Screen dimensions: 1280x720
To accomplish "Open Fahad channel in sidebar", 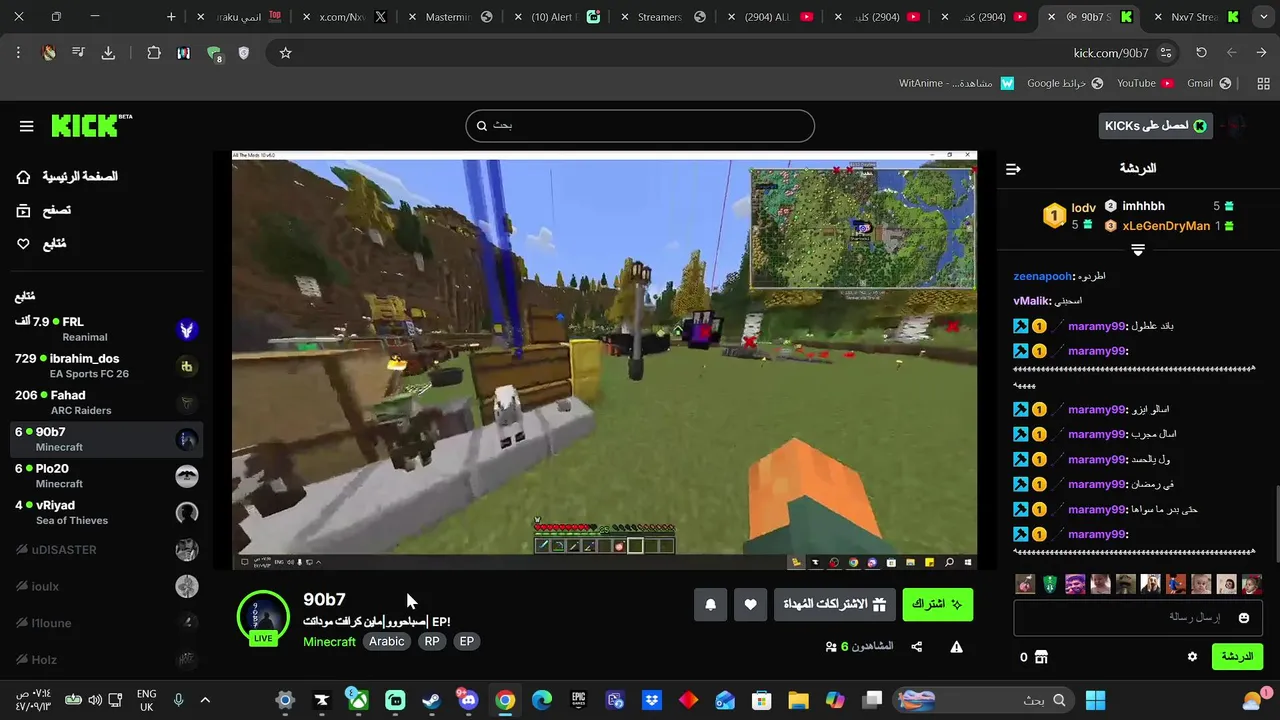I will tap(106, 403).
